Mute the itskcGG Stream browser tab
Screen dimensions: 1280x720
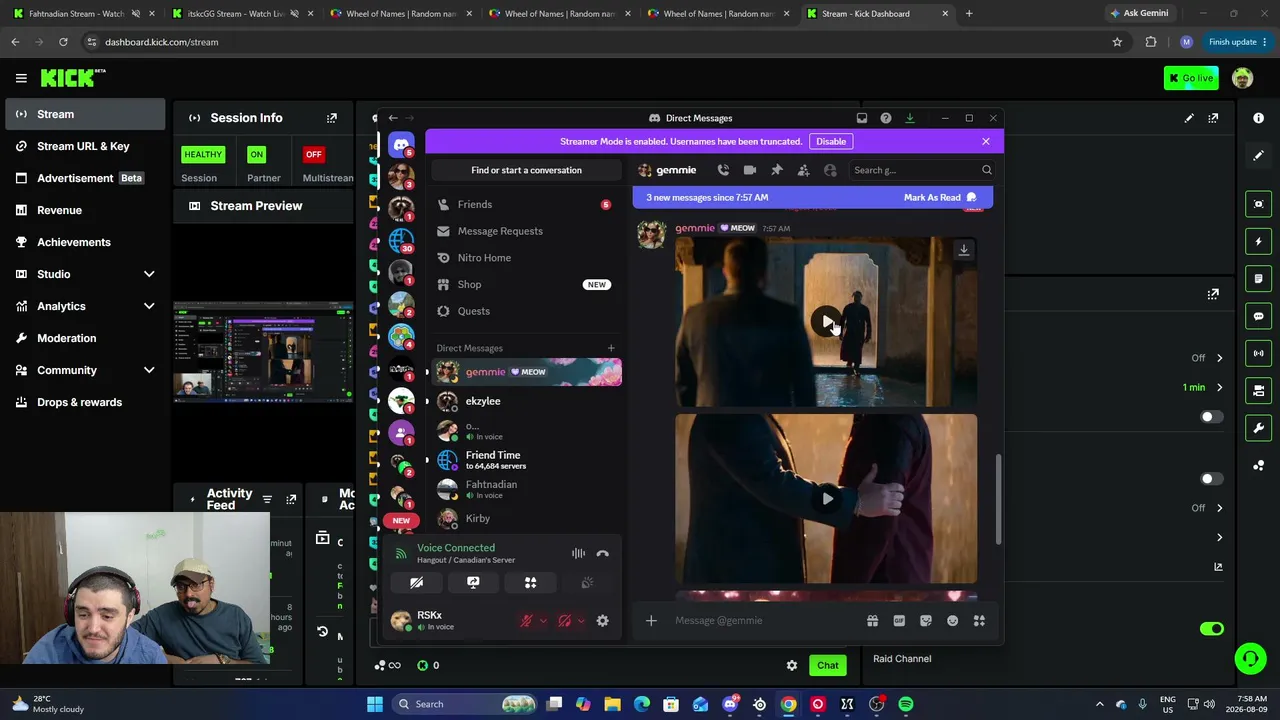294,14
